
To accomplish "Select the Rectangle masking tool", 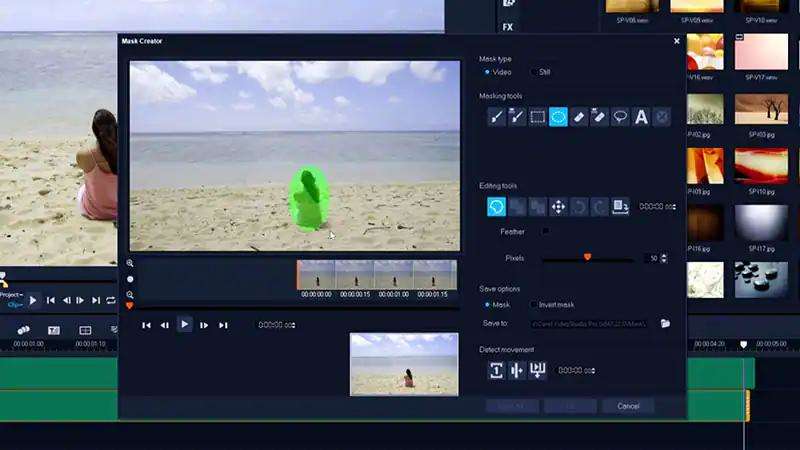I will [x=538, y=117].
